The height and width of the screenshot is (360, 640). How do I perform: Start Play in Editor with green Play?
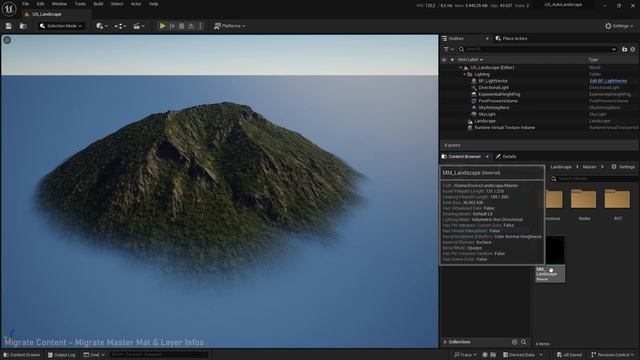[x=162, y=26]
